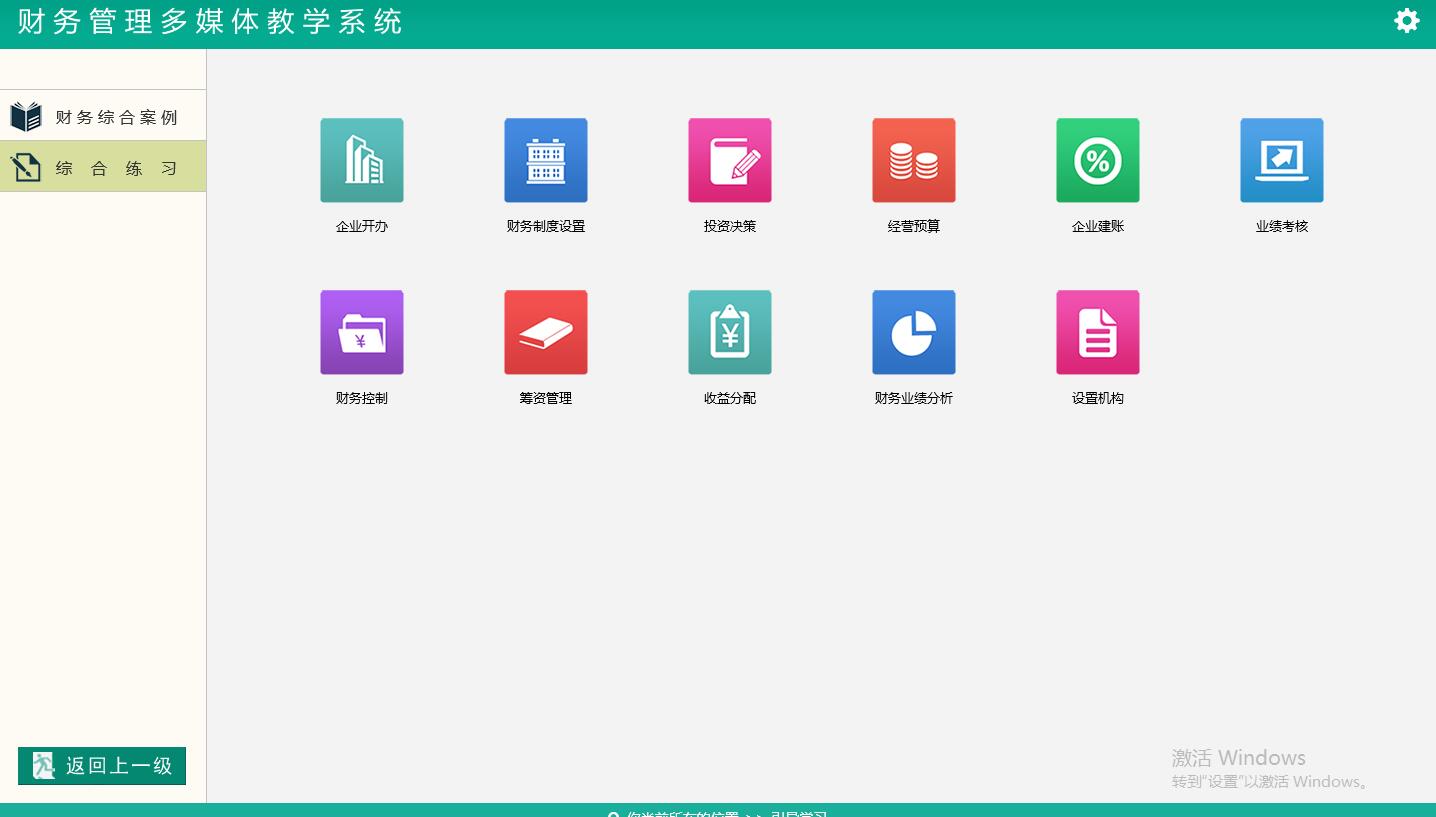Click the 财务制度设置 building icon

[x=545, y=160]
